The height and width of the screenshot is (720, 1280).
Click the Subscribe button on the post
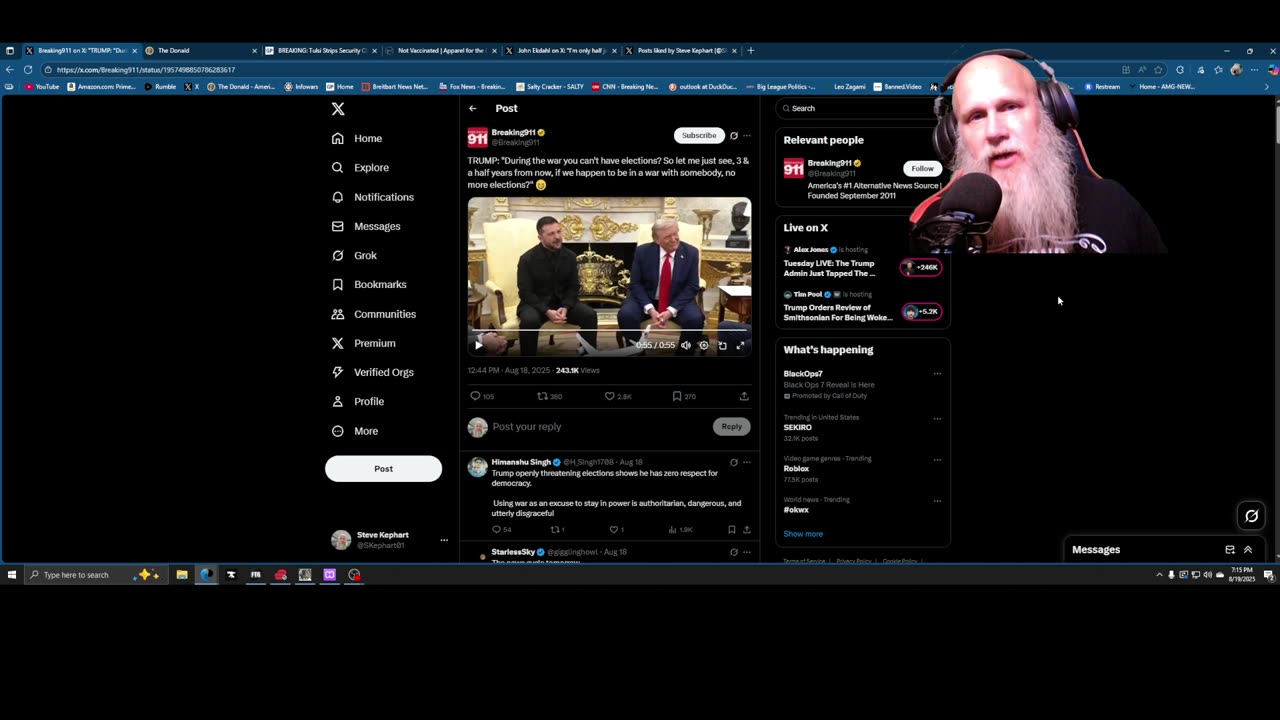click(699, 136)
